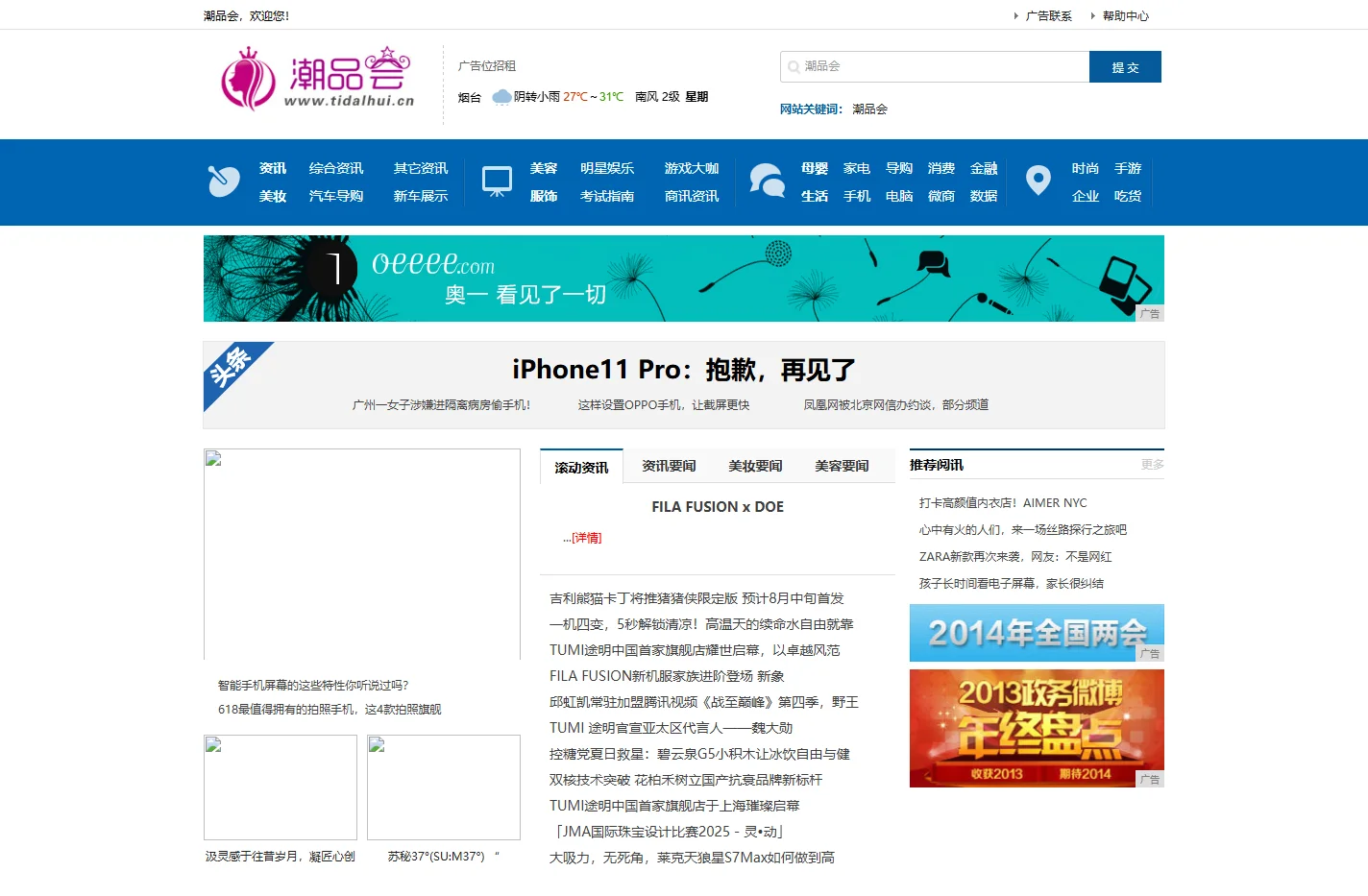Switch to 滚动资讯 tab
The height and width of the screenshot is (896, 1368).
(x=581, y=467)
